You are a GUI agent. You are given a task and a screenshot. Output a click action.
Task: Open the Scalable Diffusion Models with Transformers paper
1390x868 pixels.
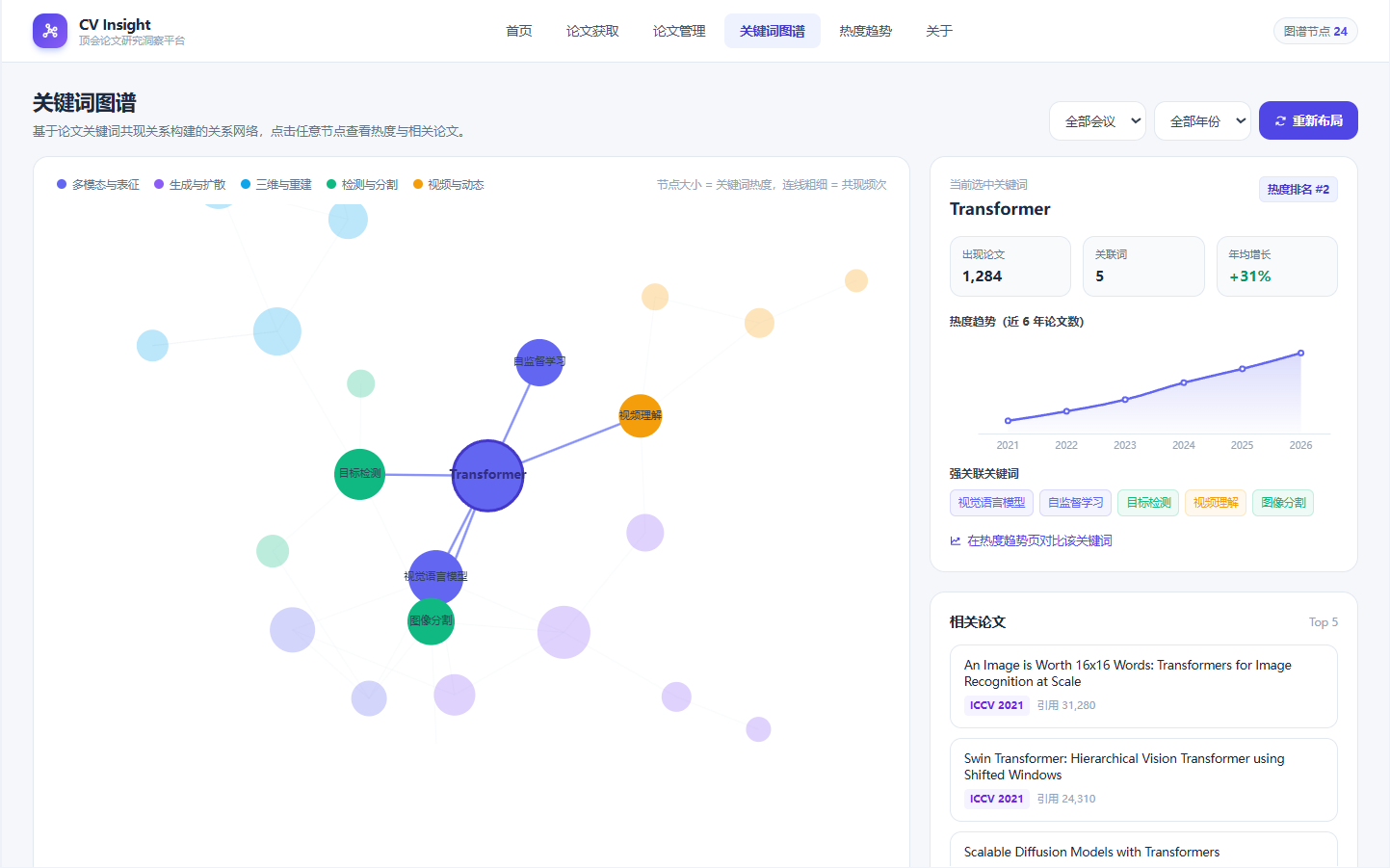coord(1143,850)
